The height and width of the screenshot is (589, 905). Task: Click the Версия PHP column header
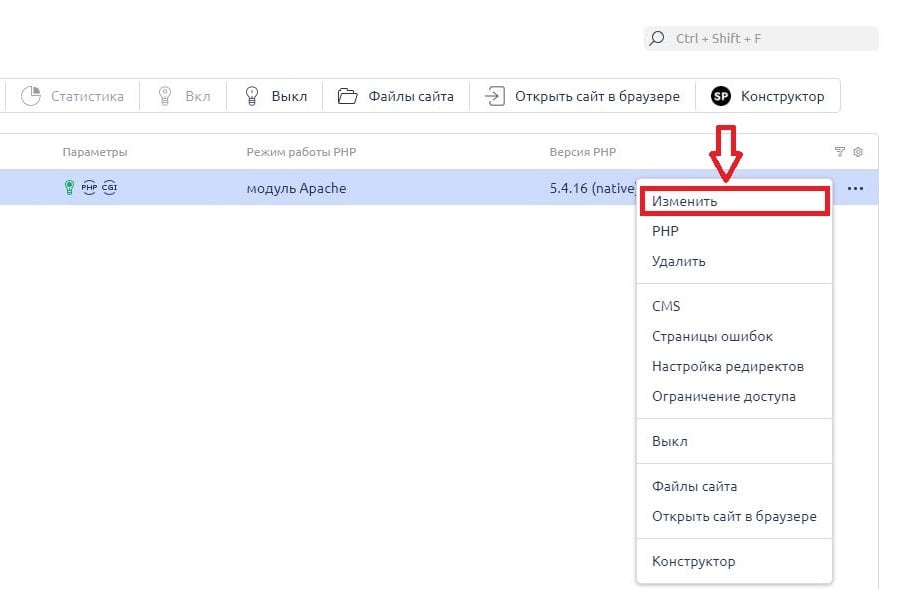582,152
